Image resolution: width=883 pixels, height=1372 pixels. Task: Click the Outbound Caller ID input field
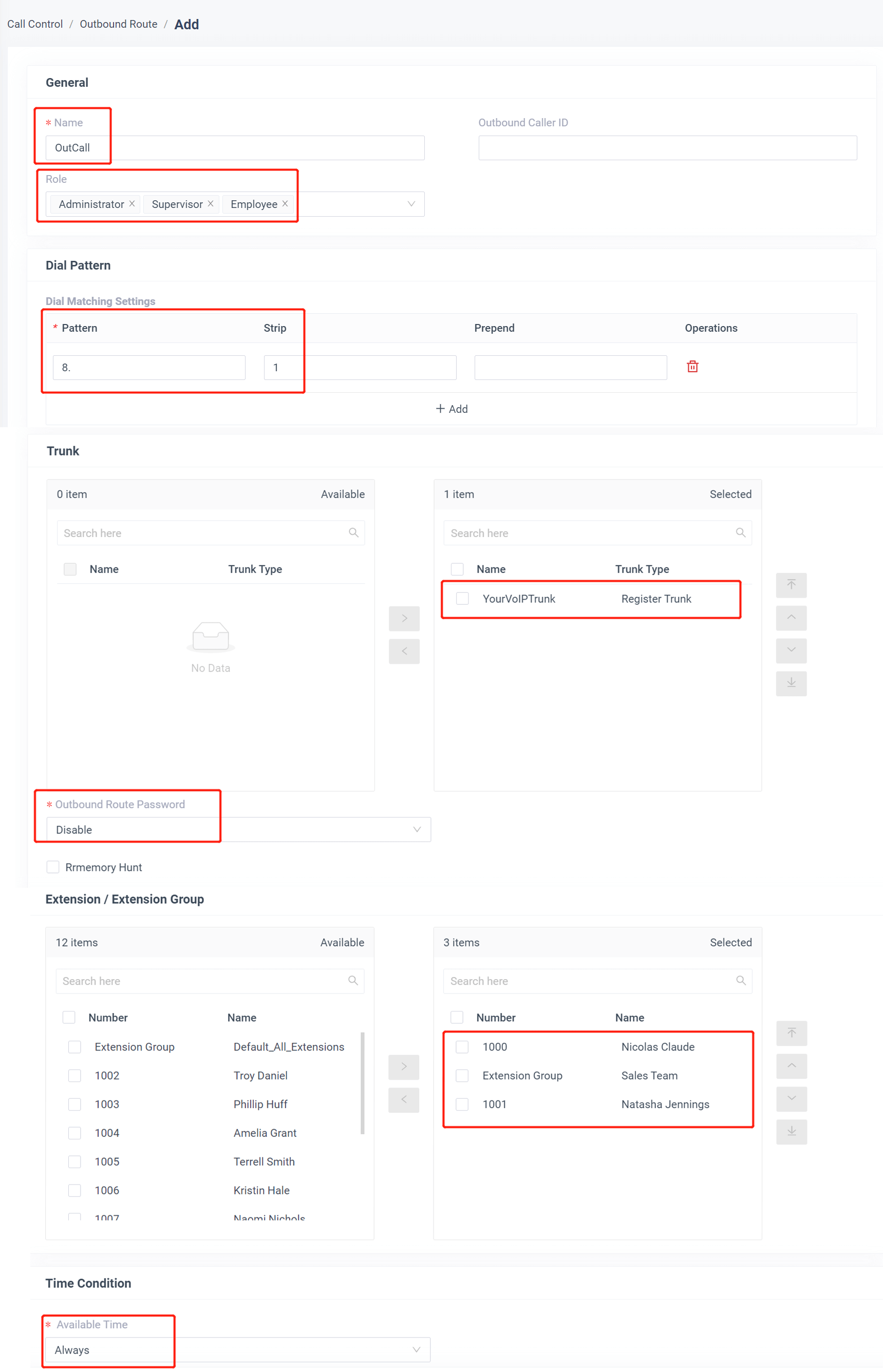point(667,148)
